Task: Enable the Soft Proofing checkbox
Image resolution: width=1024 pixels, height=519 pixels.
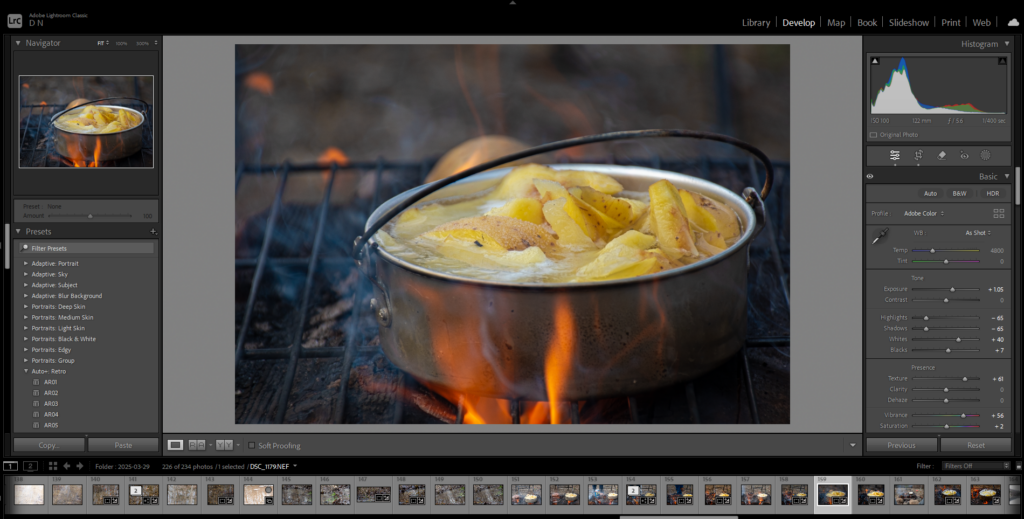Action: (251, 445)
